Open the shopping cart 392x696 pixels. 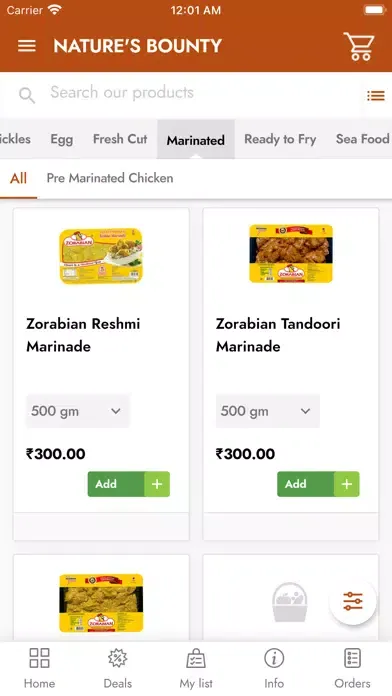click(x=359, y=46)
